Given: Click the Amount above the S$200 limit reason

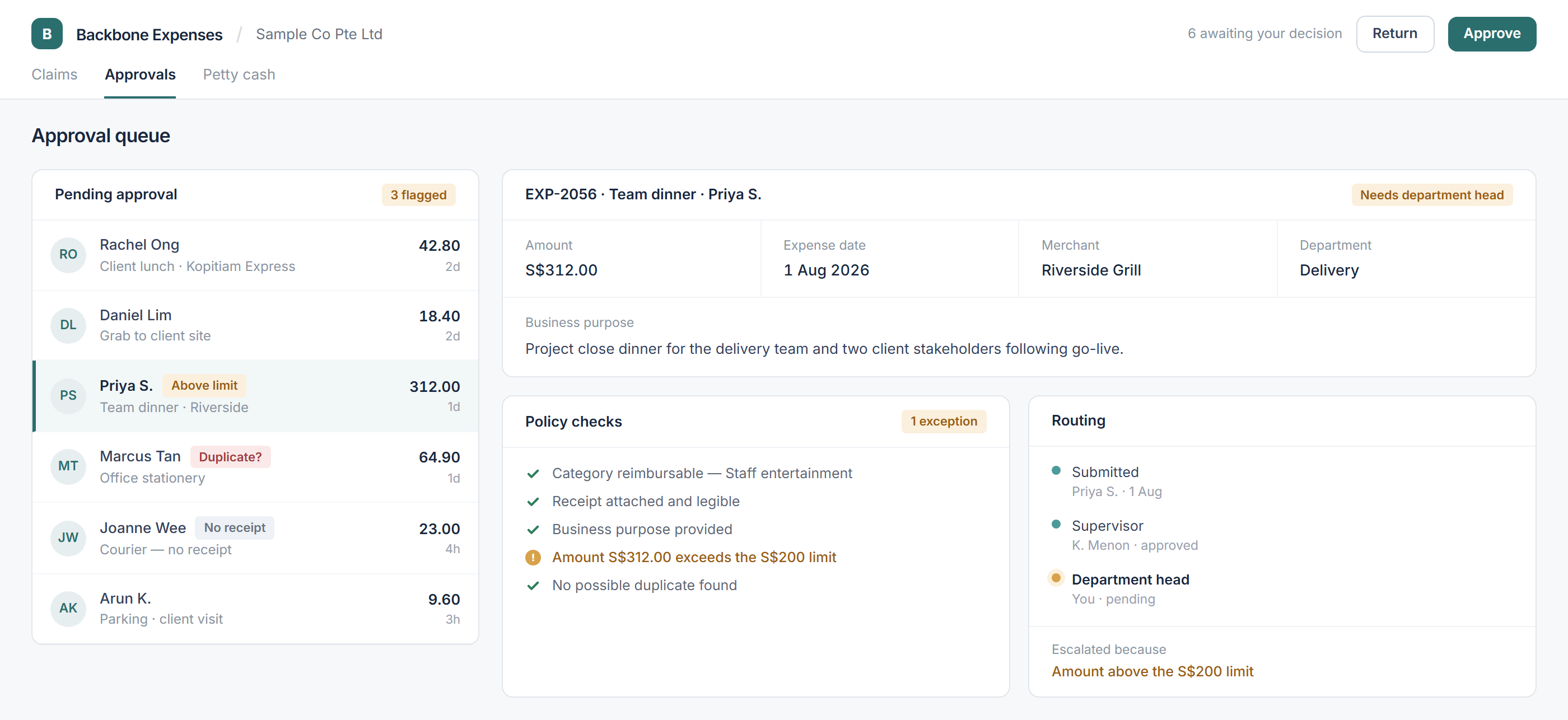Looking at the screenshot, I should tap(1152, 671).
